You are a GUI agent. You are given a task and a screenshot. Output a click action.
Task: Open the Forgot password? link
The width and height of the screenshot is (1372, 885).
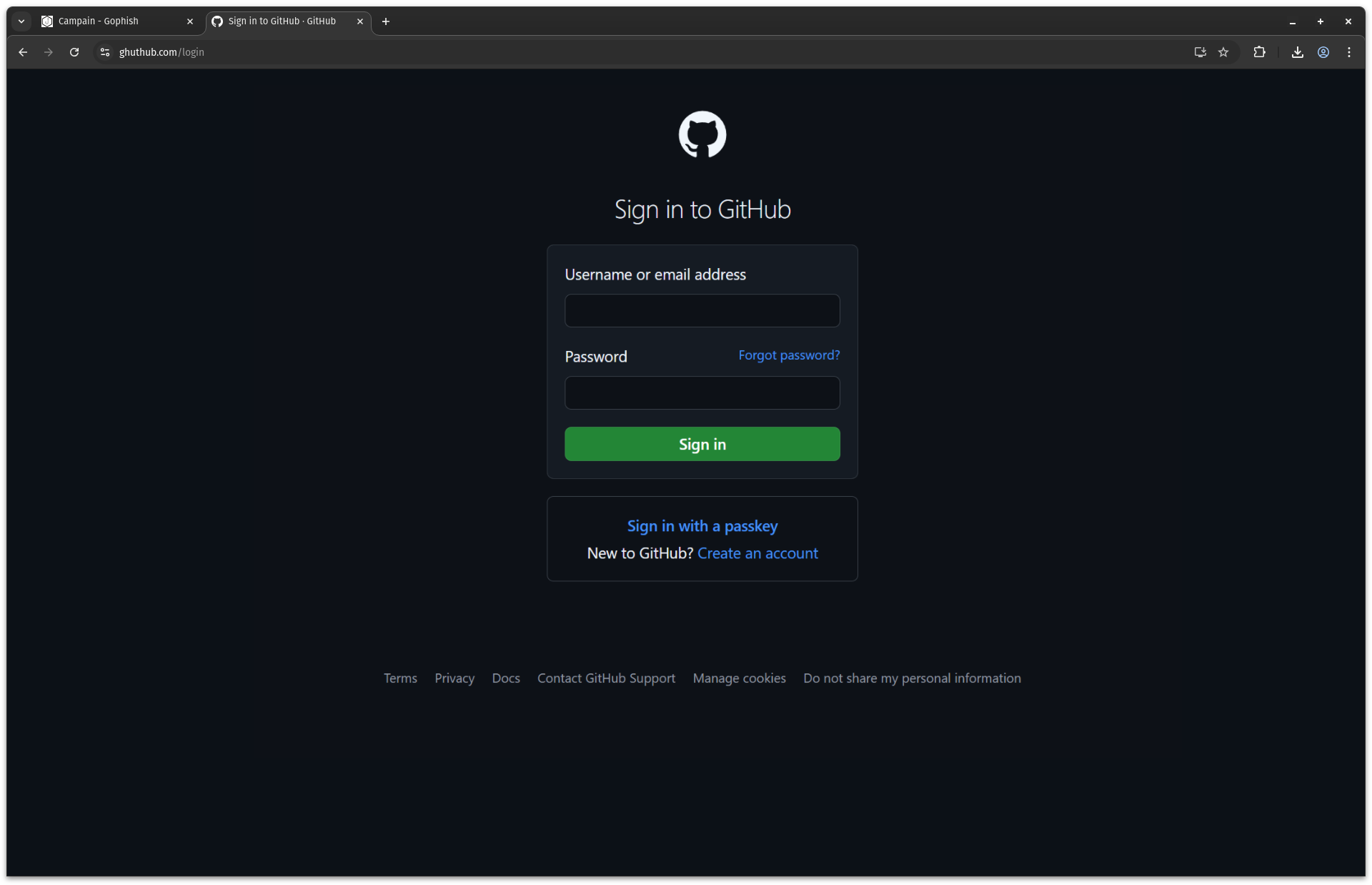pos(789,355)
